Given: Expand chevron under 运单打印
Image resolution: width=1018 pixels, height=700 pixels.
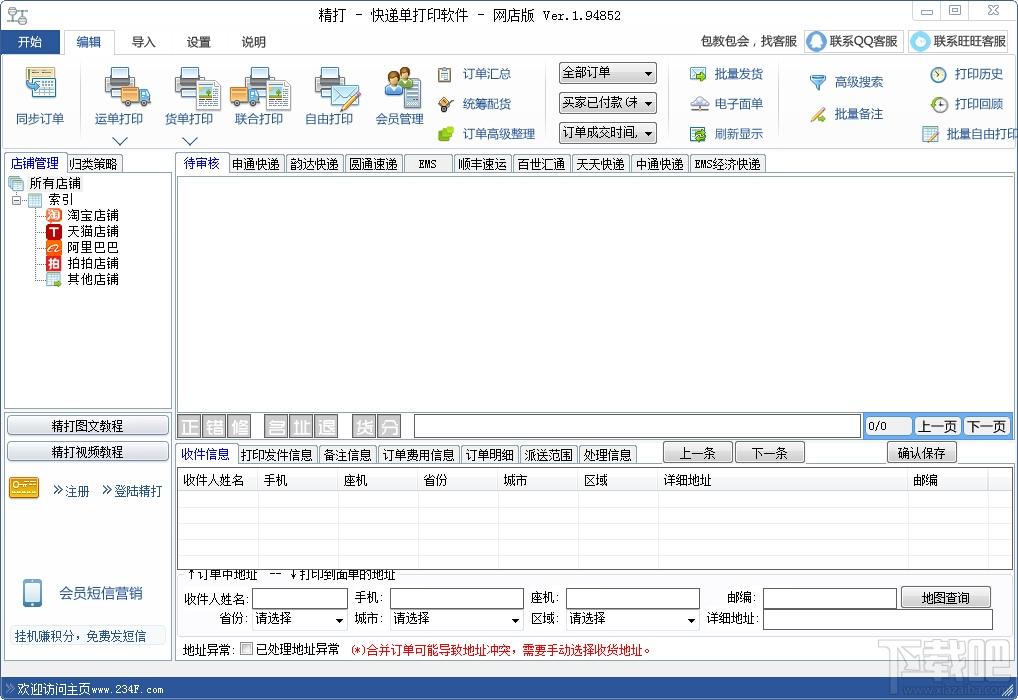Looking at the screenshot, I should click(x=120, y=141).
